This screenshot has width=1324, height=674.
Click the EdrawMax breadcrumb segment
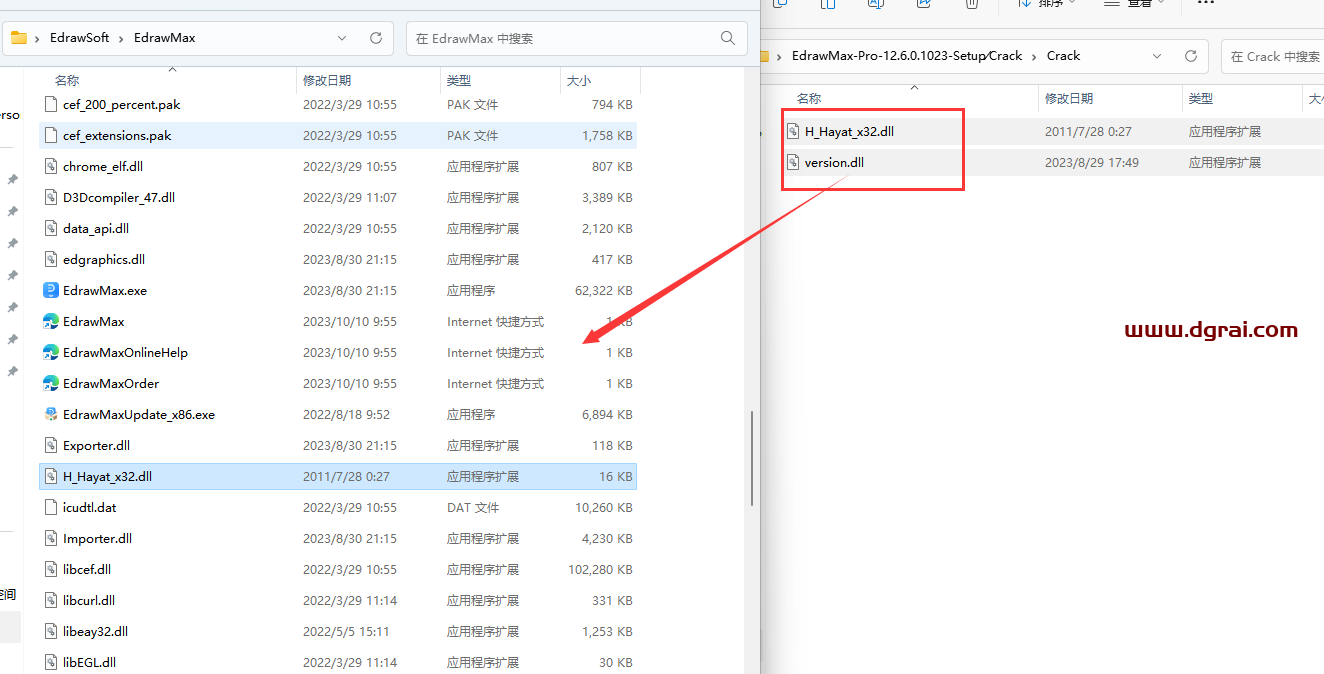(x=165, y=38)
